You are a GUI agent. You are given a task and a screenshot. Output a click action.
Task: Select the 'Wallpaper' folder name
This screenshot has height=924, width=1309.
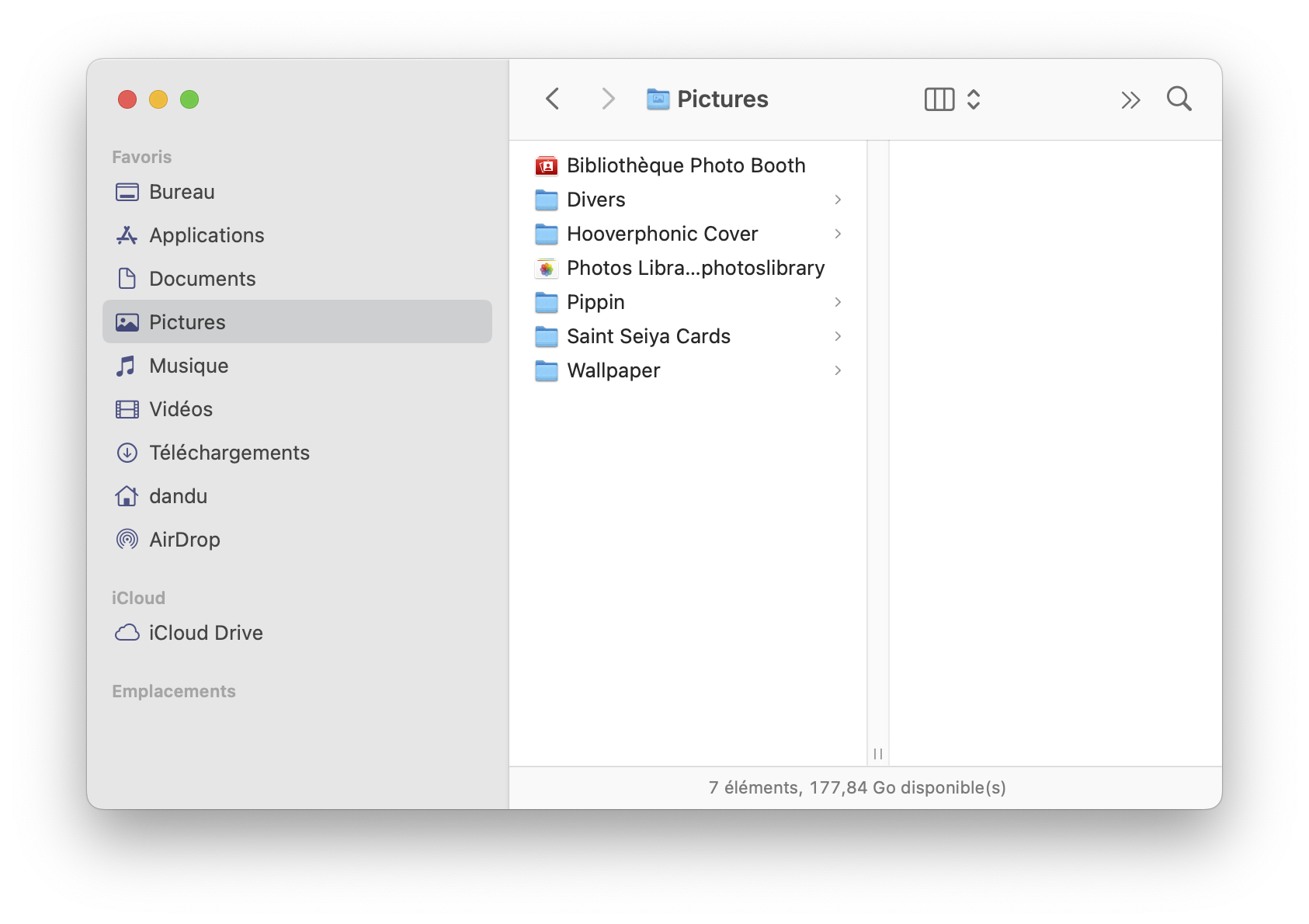[613, 370]
